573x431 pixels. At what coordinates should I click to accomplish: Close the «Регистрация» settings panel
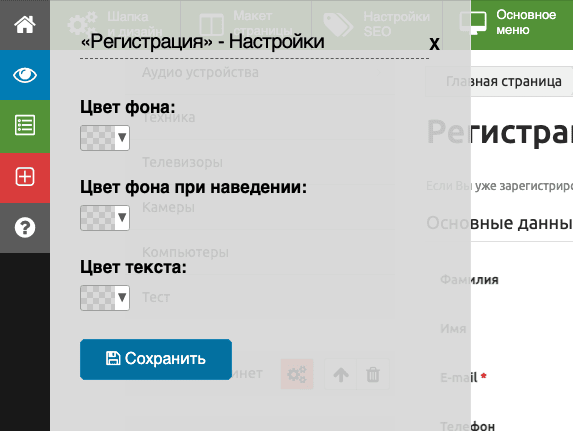(434, 44)
